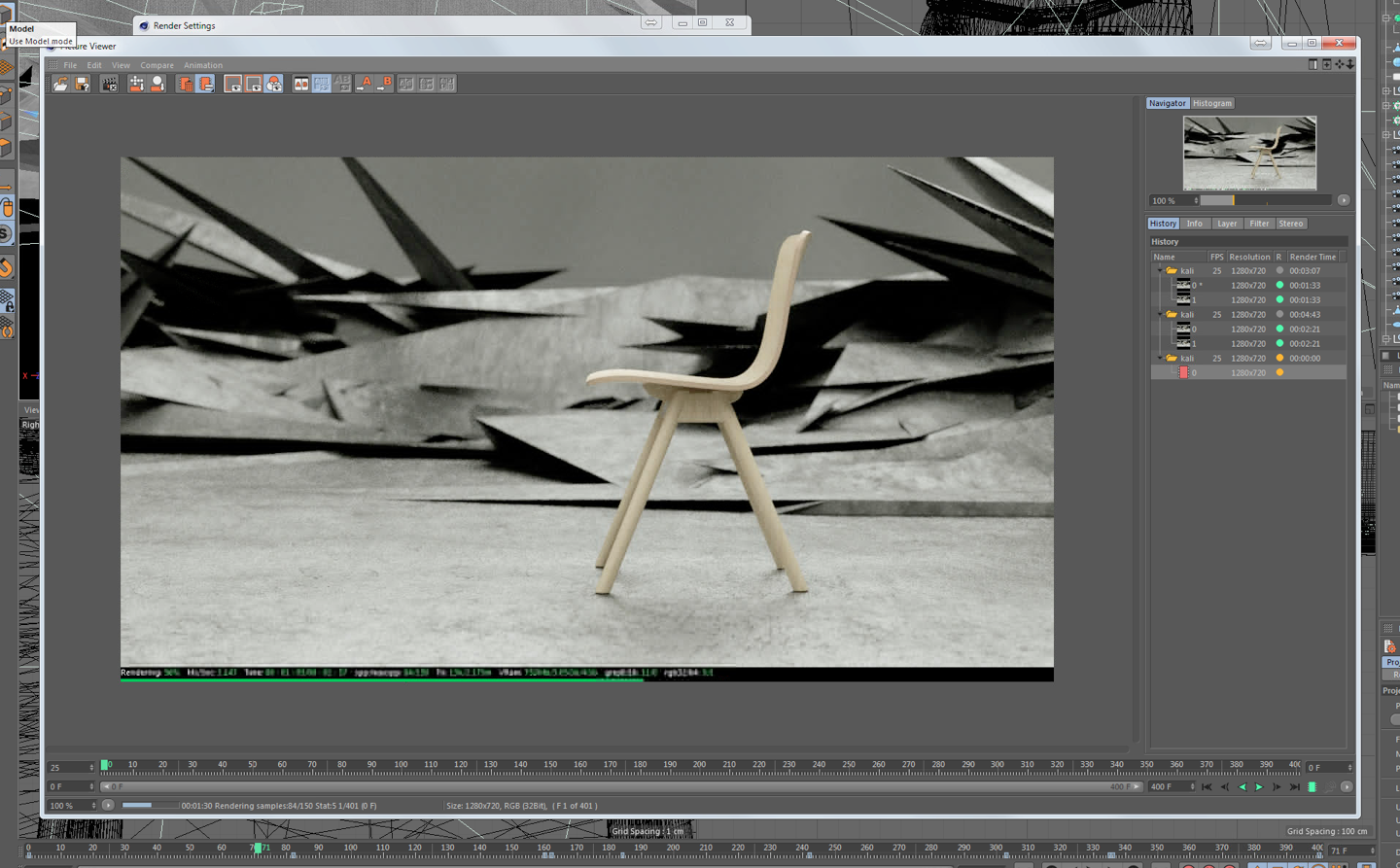
Task: Open the View menu
Action: point(121,65)
